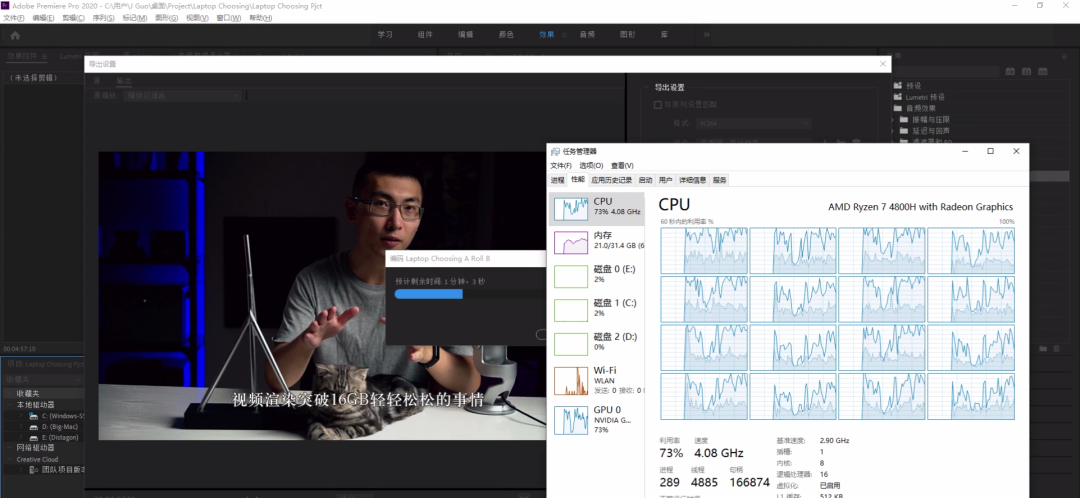Click the 延迟与回声 folder icon
Viewport: 1080px width, 498px height.
(x=904, y=130)
